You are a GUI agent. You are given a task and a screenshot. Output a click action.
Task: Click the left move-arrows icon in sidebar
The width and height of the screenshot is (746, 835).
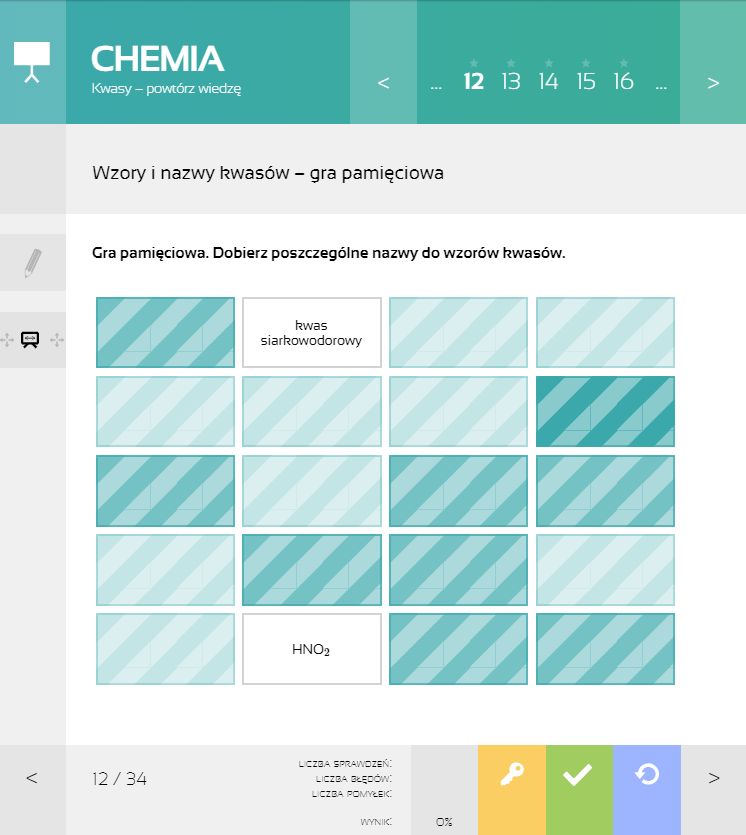click(x=7, y=340)
